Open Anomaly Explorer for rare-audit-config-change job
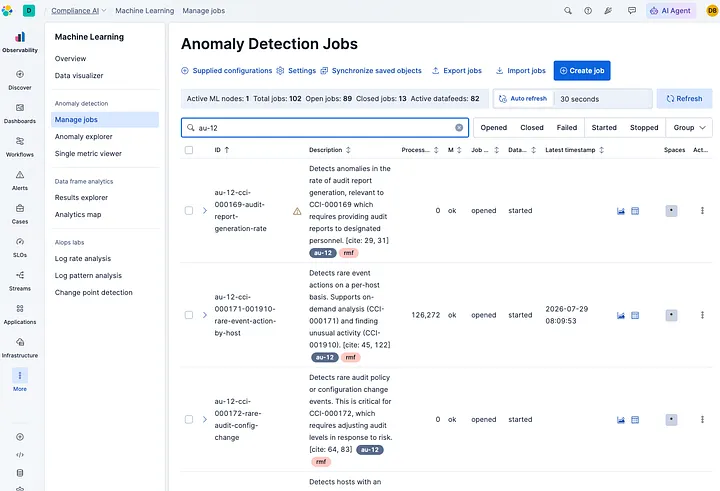The width and height of the screenshot is (720, 491). coord(635,419)
